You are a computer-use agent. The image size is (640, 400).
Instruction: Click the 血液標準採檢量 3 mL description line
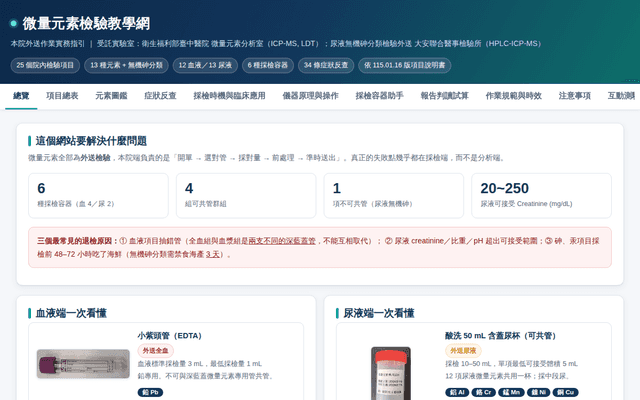click(200, 364)
